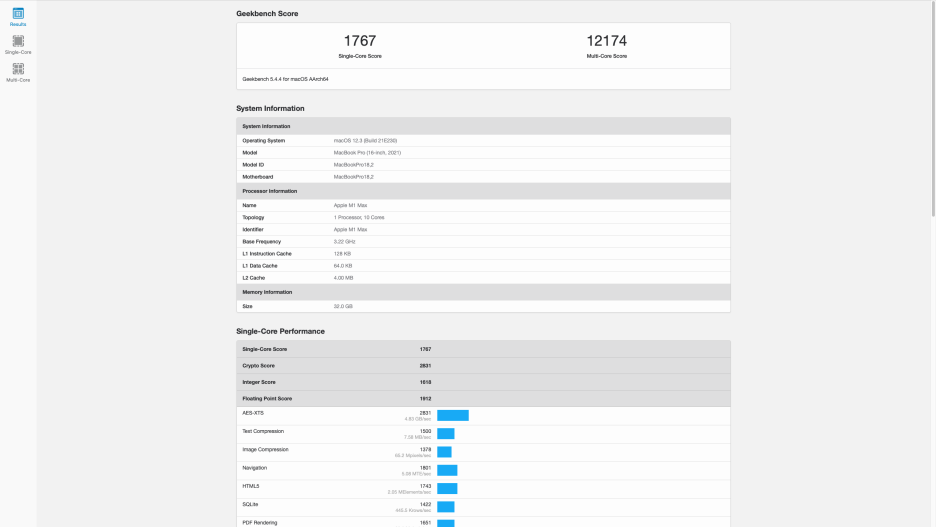This screenshot has width=936, height=527.
Task: Select the Model value MacBook Pro (16-inch, 2021)
Action: (367, 153)
